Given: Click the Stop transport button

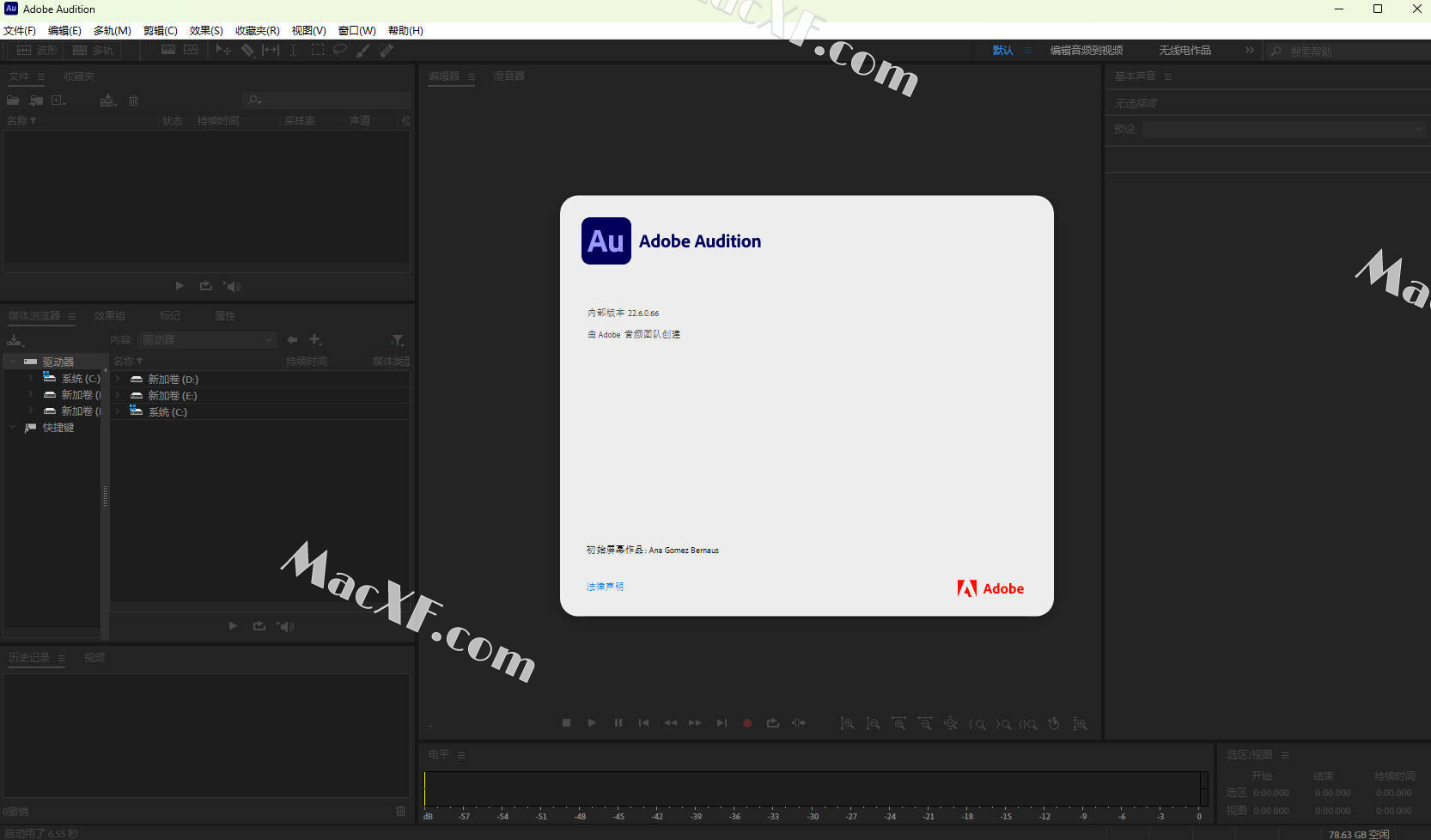Looking at the screenshot, I should click(x=566, y=723).
